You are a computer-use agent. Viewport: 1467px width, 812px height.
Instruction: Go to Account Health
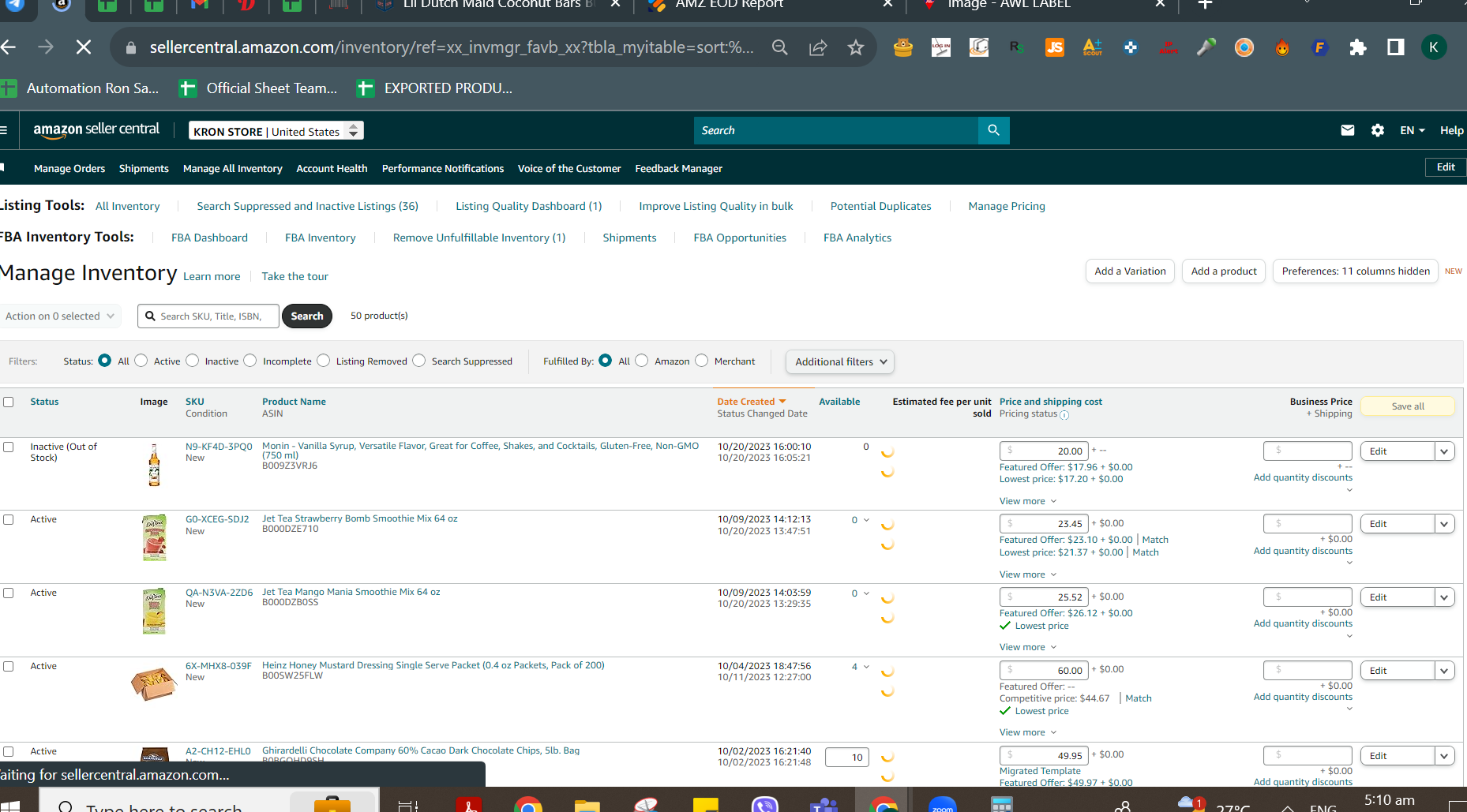pyautogui.click(x=332, y=168)
